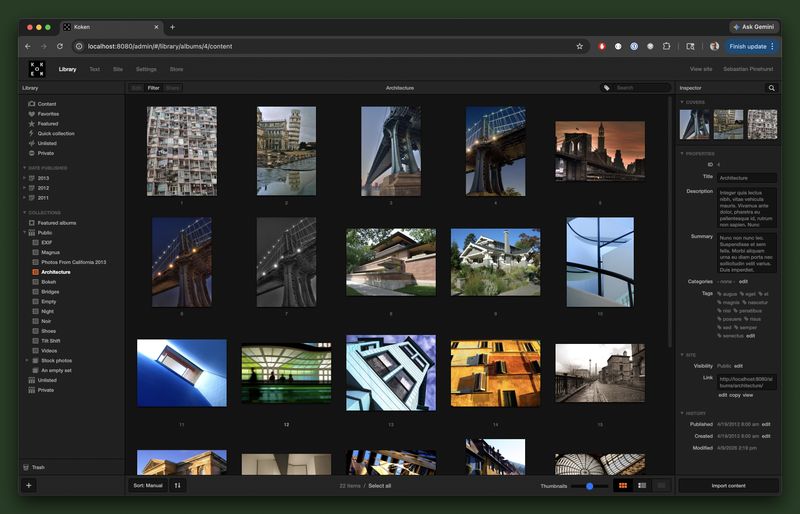Open the Bridges album

click(50, 292)
